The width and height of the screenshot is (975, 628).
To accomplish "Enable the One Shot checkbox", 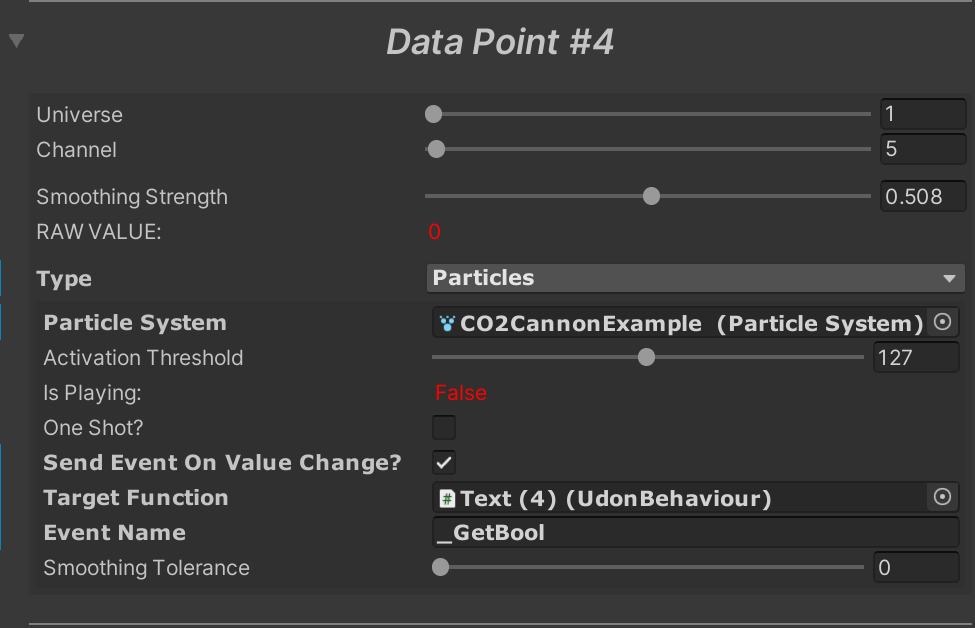I will pos(444,428).
